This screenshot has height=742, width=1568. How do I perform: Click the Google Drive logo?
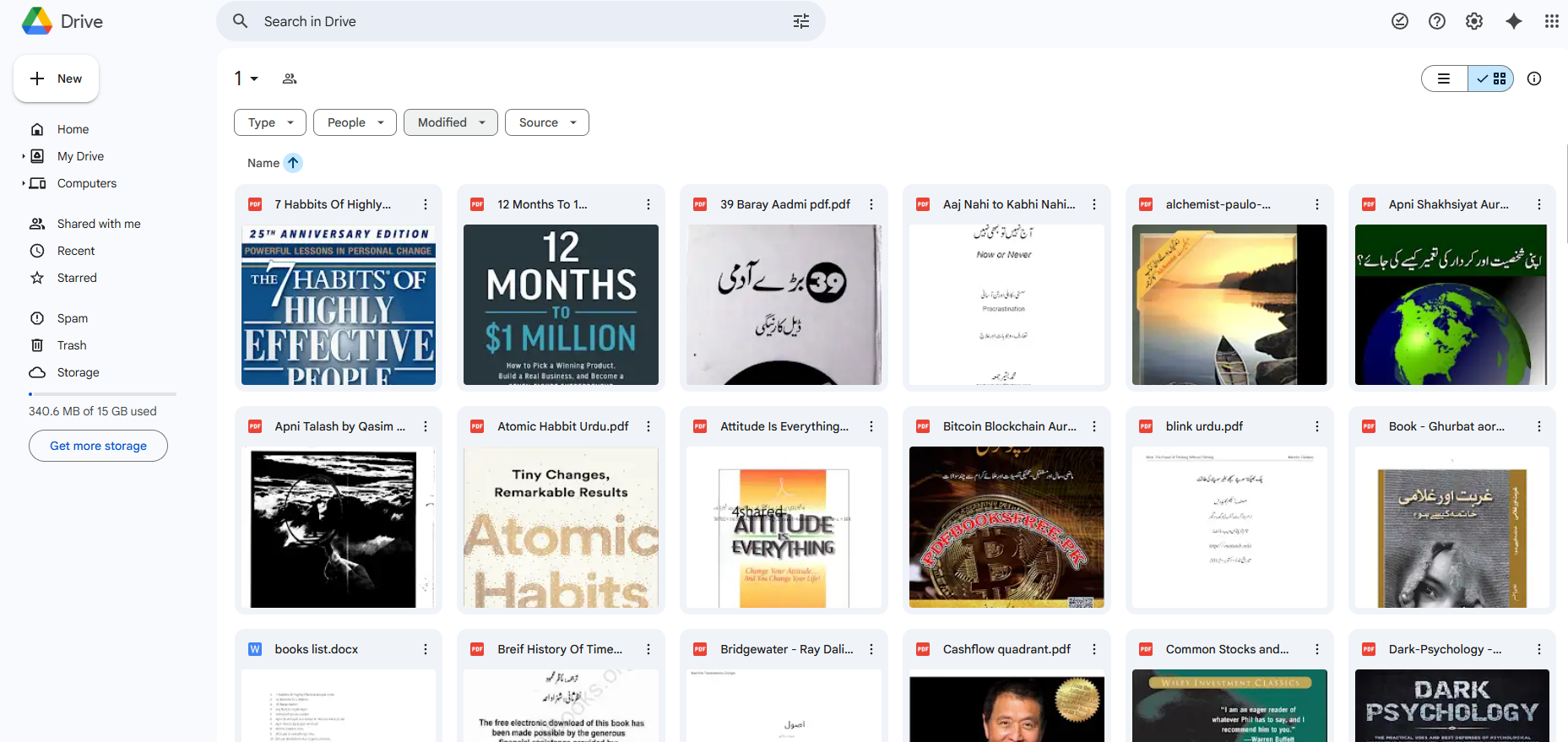[x=37, y=21]
